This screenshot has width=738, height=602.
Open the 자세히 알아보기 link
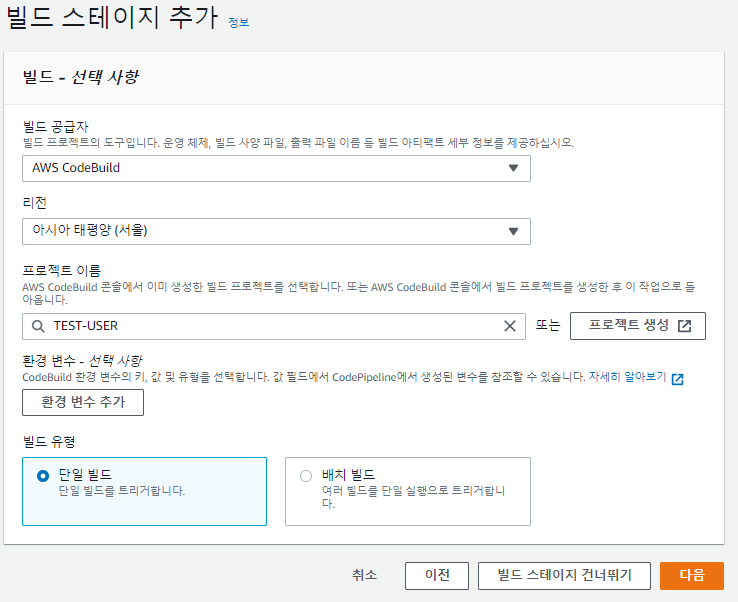coord(627,377)
